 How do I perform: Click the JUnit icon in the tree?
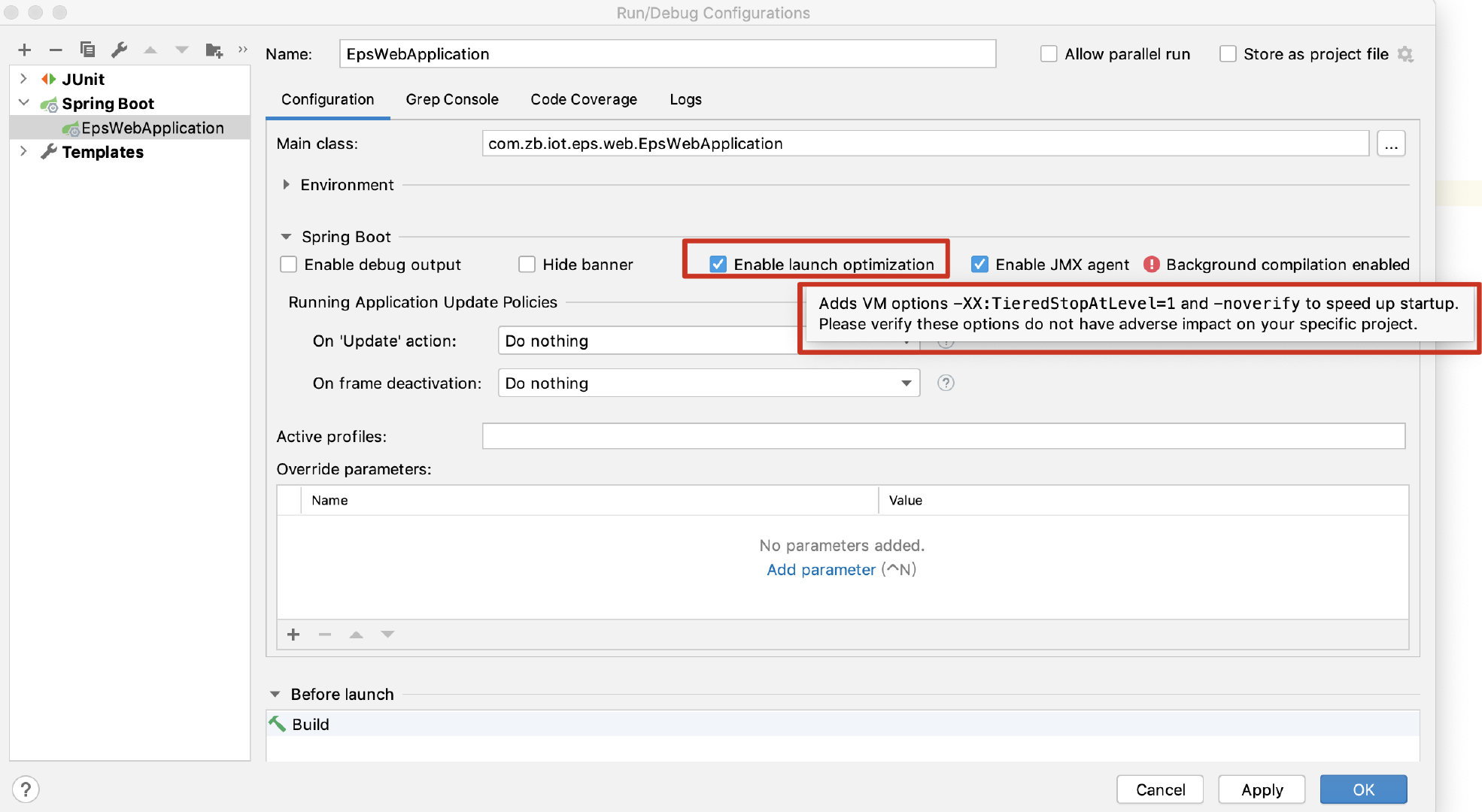tap(49, 79)
